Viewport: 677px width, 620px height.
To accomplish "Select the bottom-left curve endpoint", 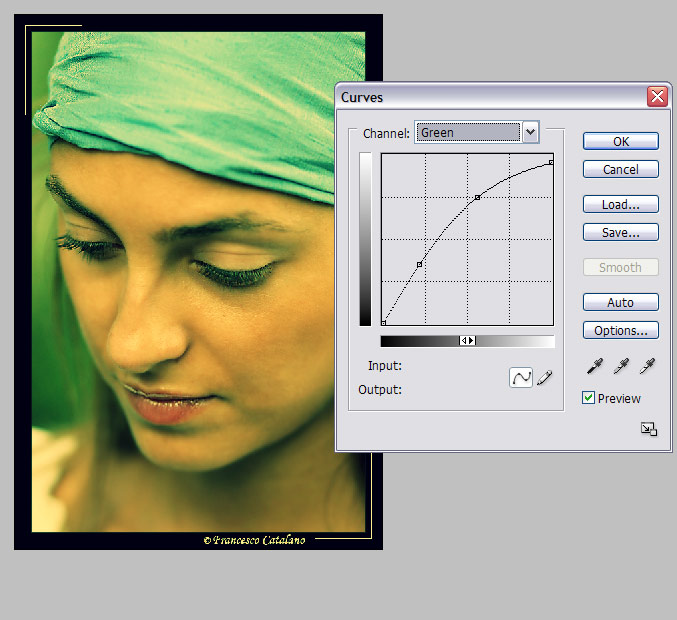I will (384, 323).
